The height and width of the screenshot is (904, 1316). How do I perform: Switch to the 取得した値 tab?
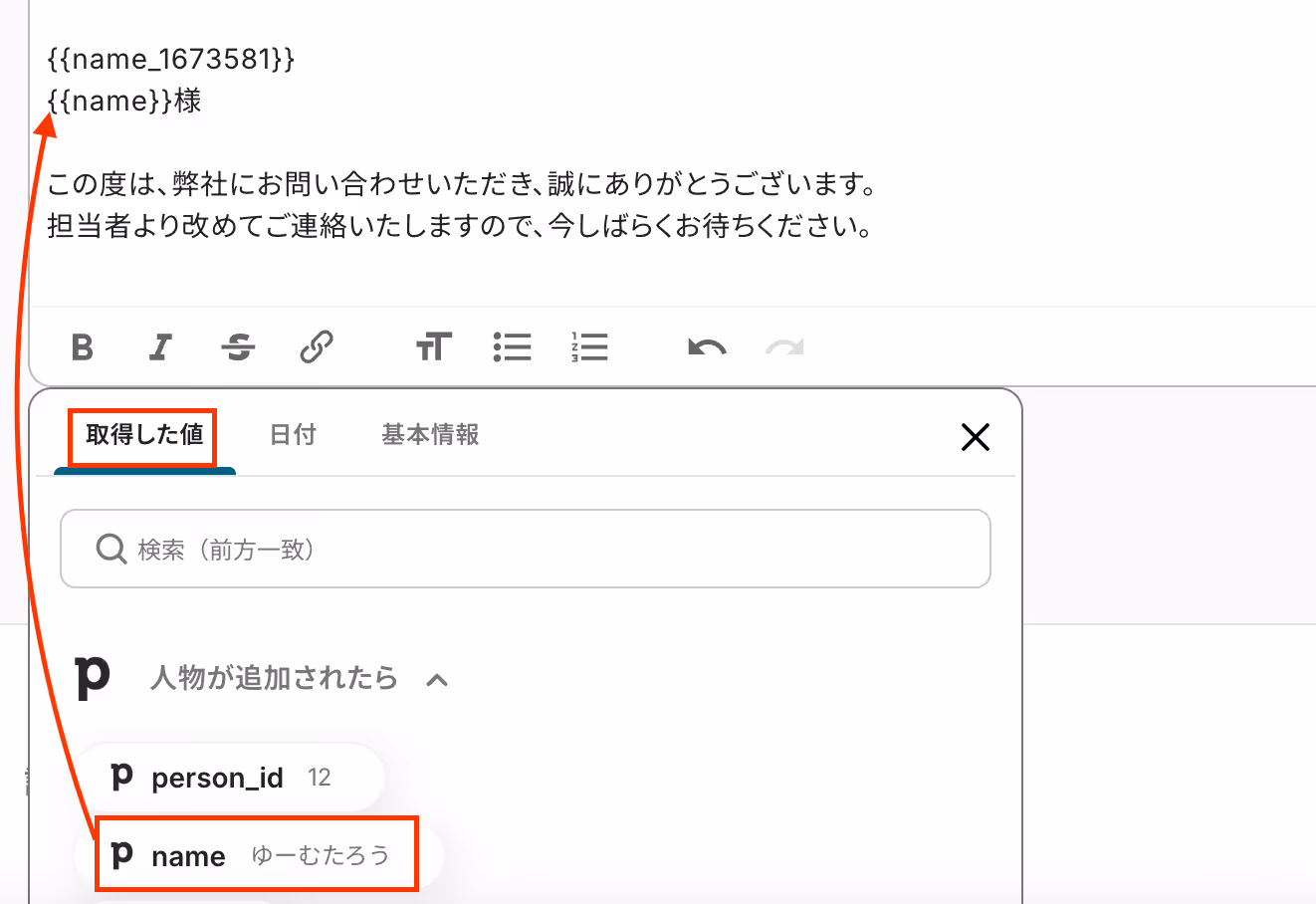pos(144,435)
